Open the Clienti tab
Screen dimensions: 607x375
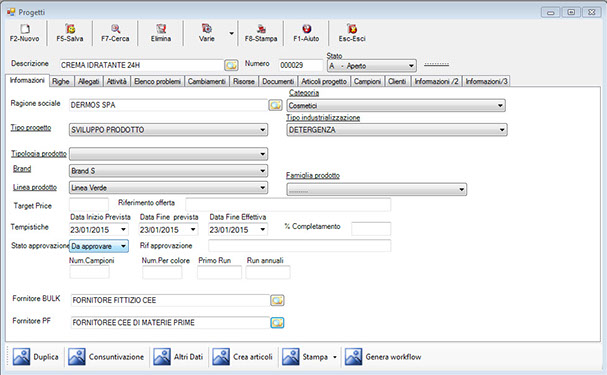tap(397, 81)
